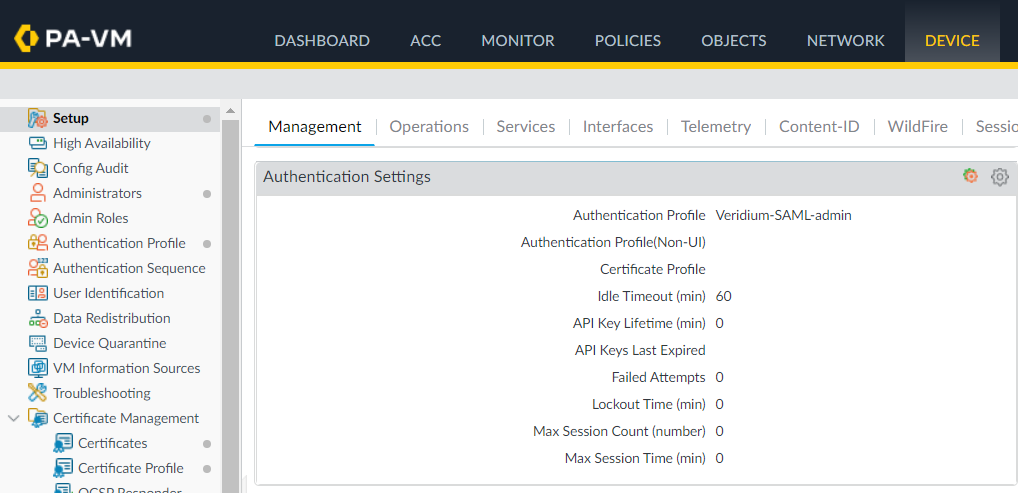Image resolution: width=1018 pixels, height=493 pixels.
Task: Click the orange override icon beside gear
Action: pyautogui.click(x=970, y=176)
